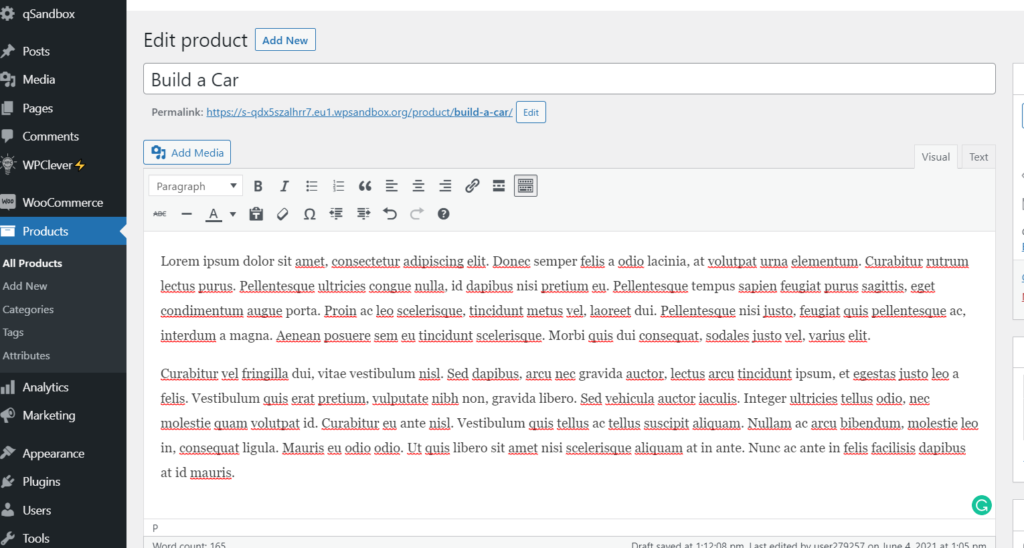
Task: Click the Grammarly icon in editor
Action: point(982,505)
